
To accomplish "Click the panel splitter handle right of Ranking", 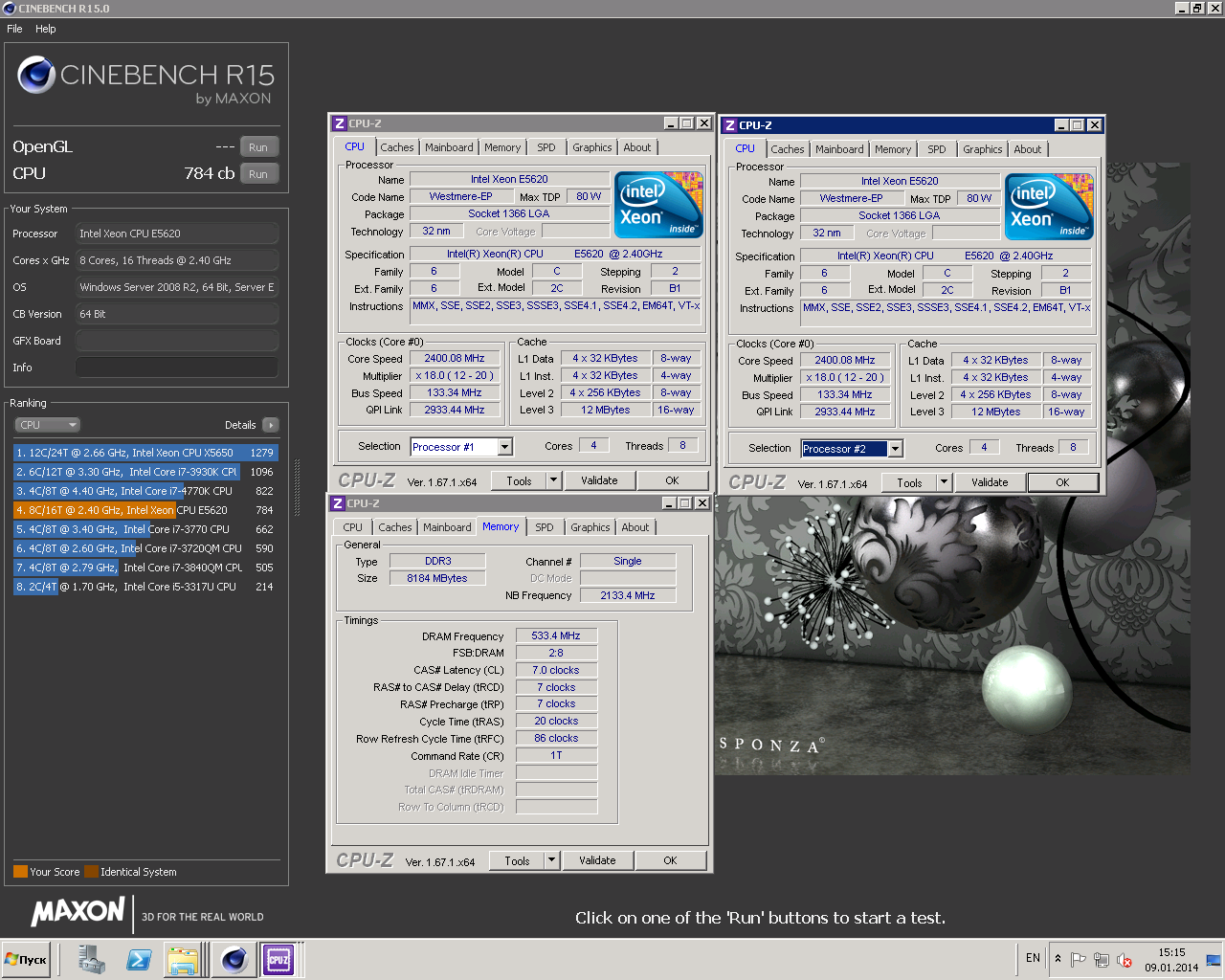I will (297, 488).
